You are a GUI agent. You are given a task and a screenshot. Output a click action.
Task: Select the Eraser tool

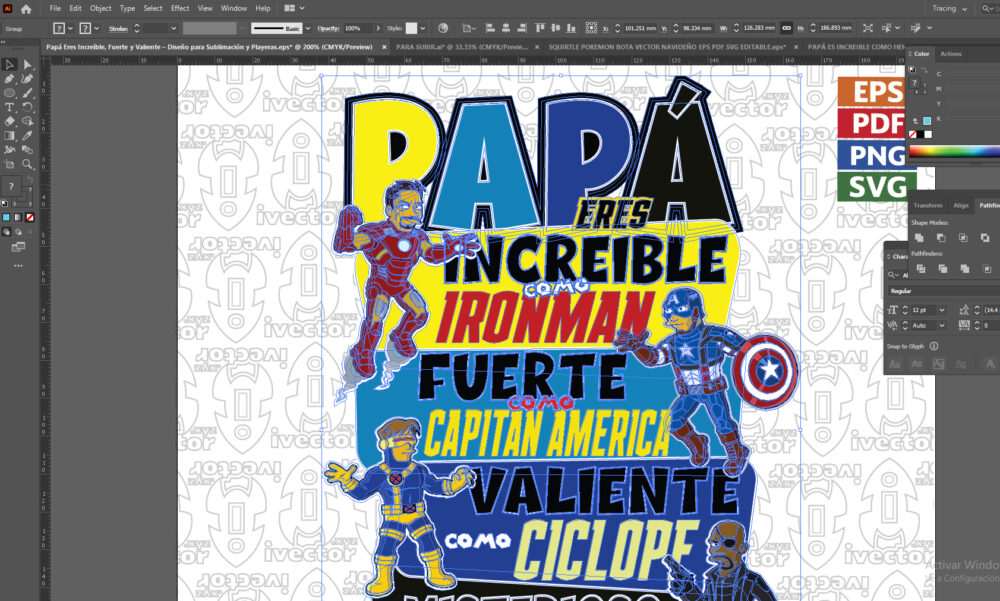(x=9, y=121)
